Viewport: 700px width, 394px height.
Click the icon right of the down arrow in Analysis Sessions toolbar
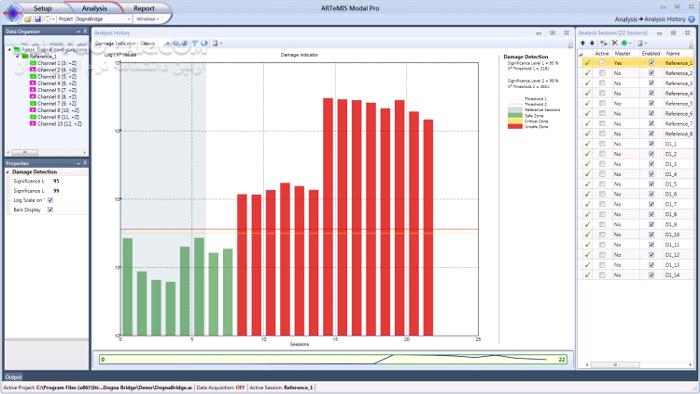[604, 43]
